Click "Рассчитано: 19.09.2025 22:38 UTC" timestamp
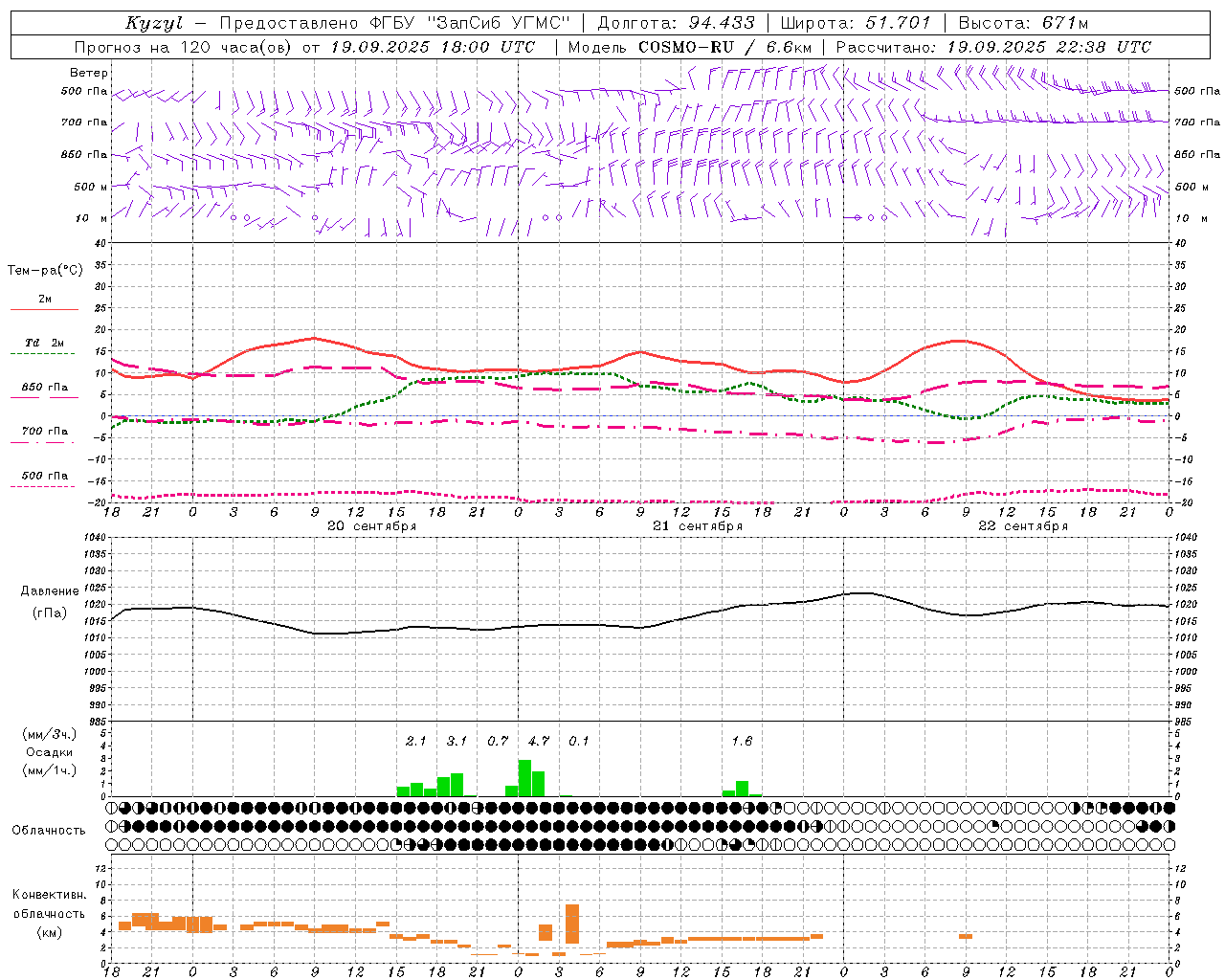1225x980 pixels. [x=993, y=47]
